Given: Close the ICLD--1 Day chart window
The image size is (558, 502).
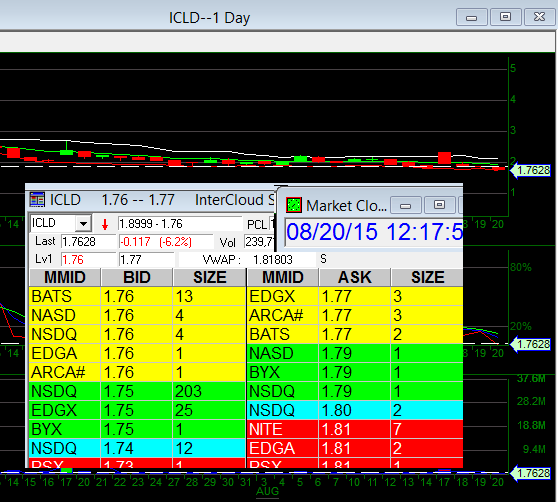Looking at the screenshot, I should (539, 17).
